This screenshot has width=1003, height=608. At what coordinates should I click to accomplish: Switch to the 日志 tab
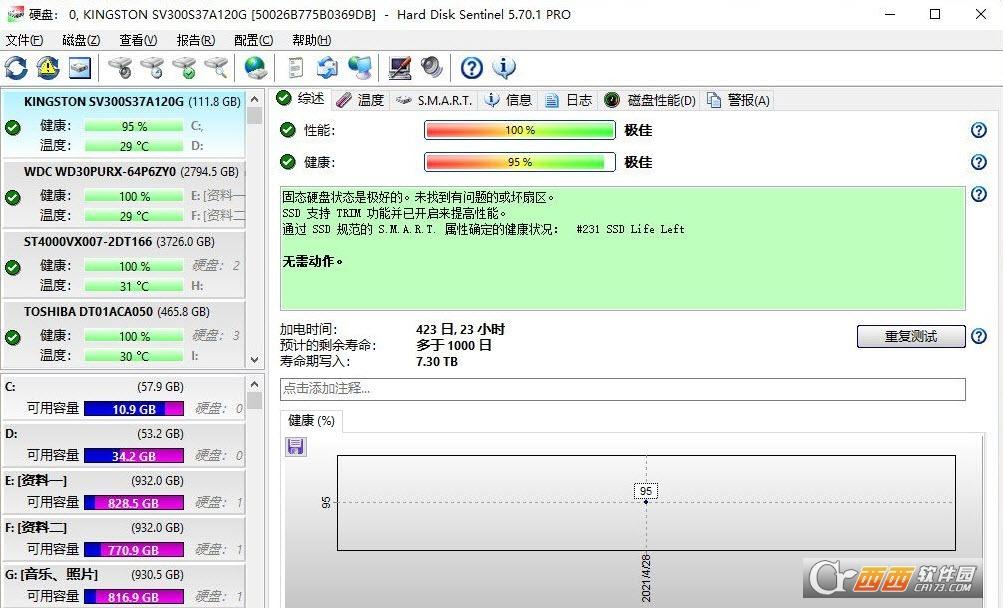pyautogui.click(x=568, y=100)
